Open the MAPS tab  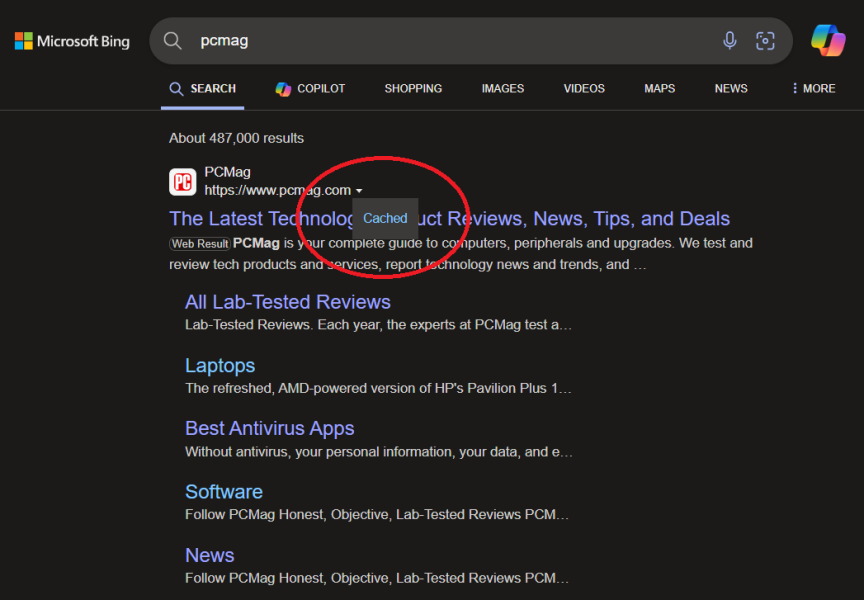659,88
